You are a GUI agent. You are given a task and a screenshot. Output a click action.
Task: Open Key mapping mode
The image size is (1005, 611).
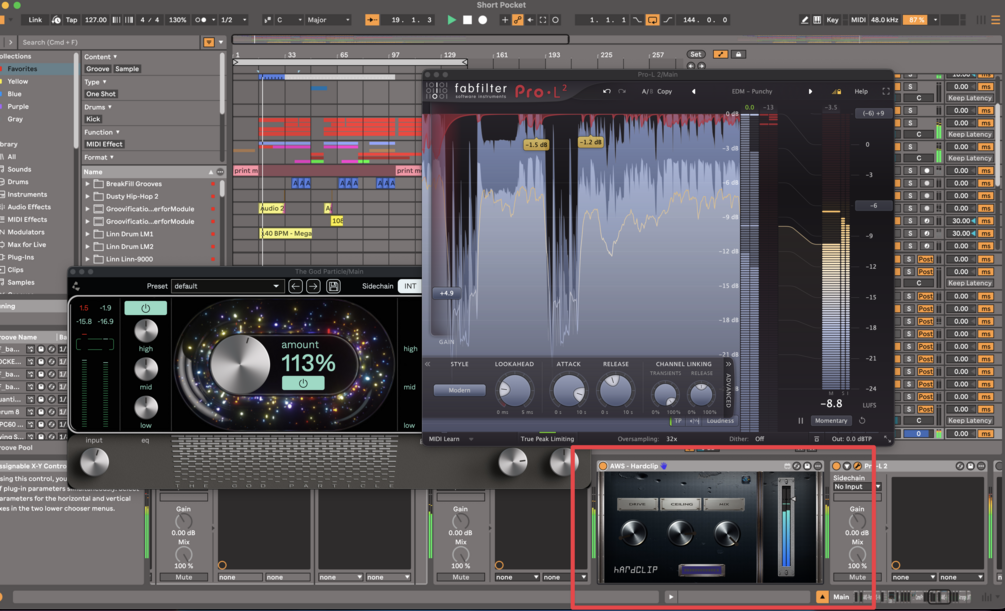832,20
